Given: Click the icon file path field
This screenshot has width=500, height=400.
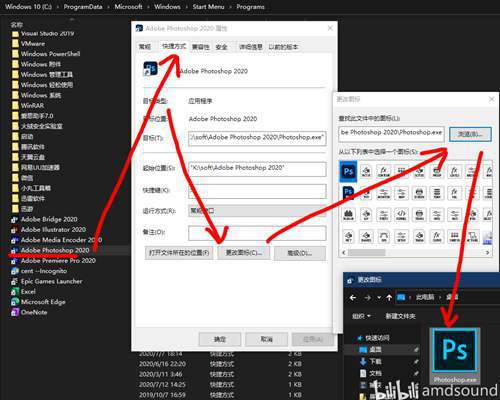Looking at the screenshot, I should (x=391, y=134).
